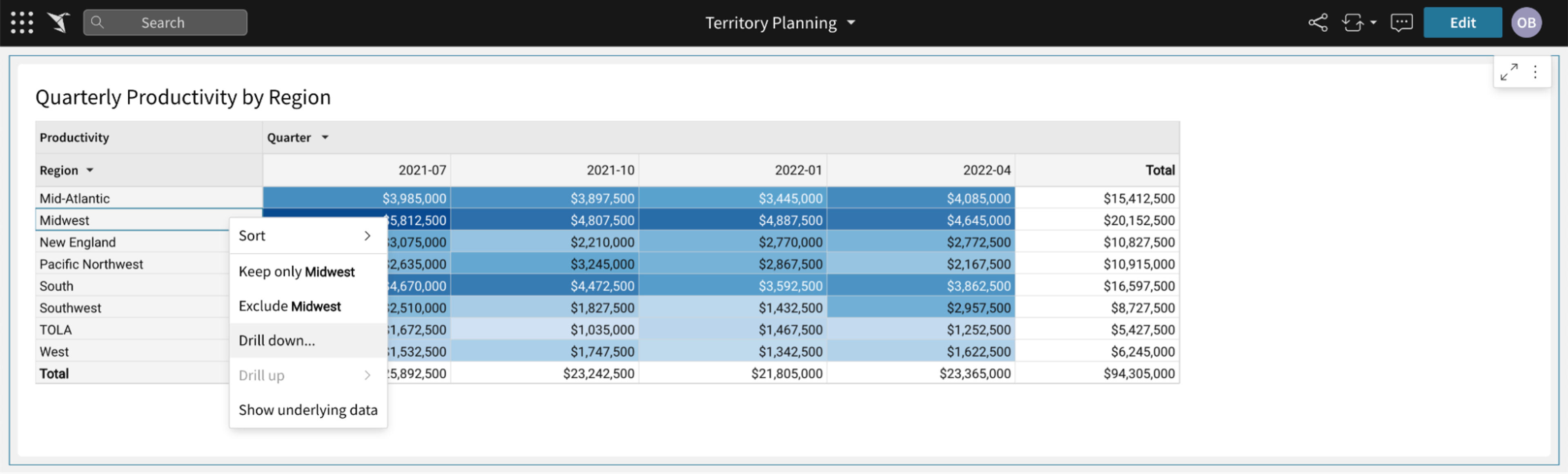Click the $15,412,500 Mid-Atlantic total
This screenshot has height=474, width=1568.
pyautogui.click(x=1097, y=198)
